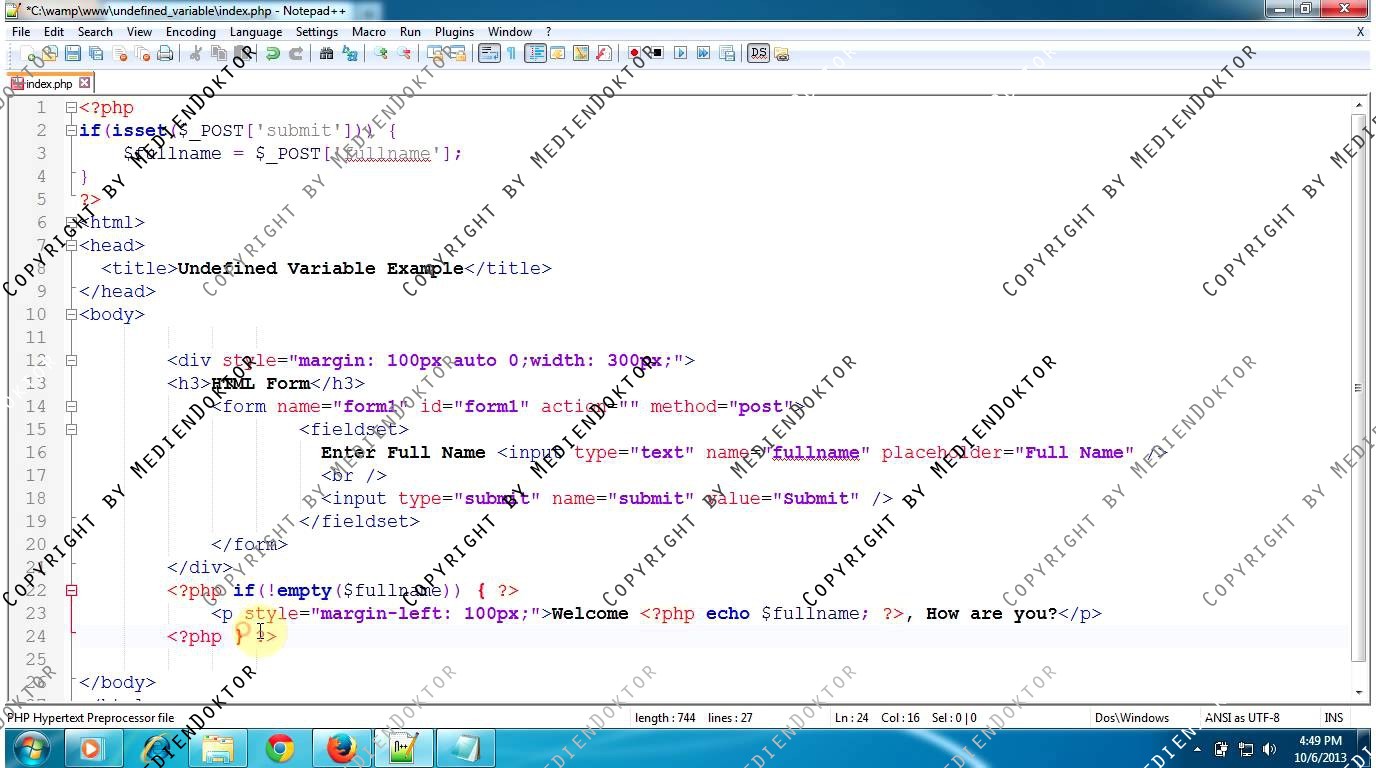
Task: Open the Plugins menu
Action: coord(454,32)
